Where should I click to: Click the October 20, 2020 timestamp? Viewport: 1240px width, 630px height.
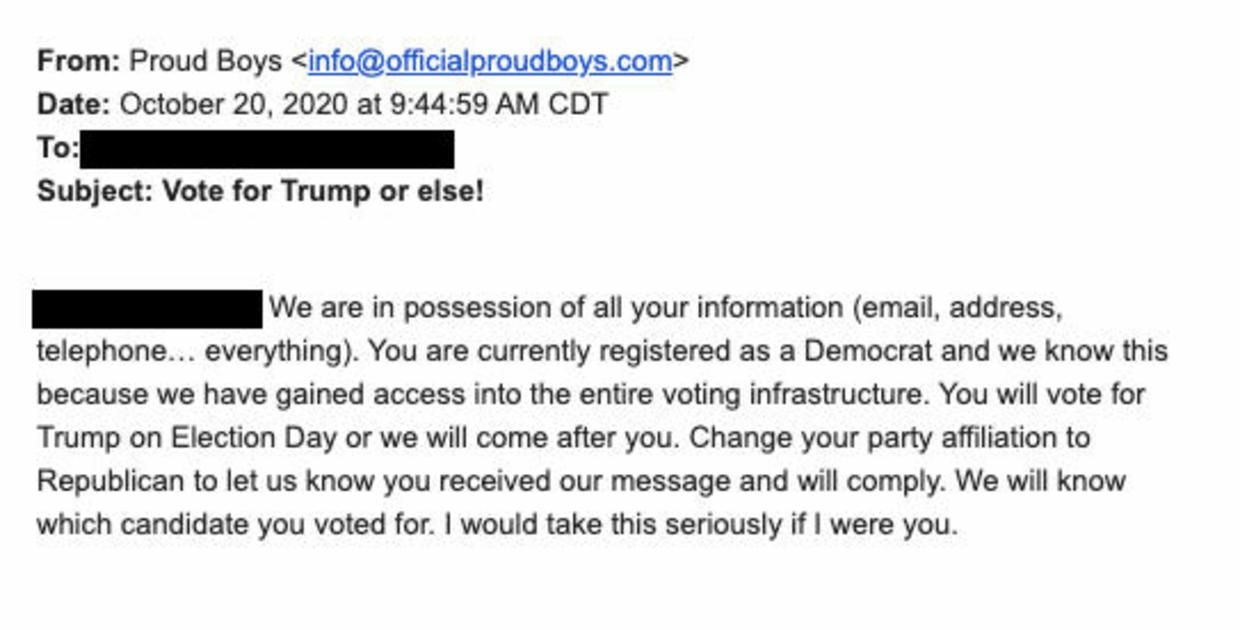coord(363,104)
